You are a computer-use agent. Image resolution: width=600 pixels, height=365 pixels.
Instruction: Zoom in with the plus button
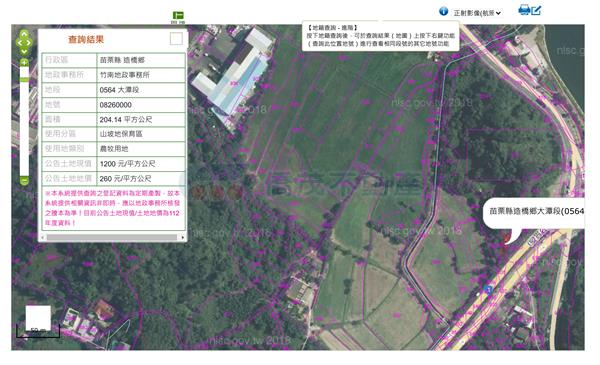point(24,62)
